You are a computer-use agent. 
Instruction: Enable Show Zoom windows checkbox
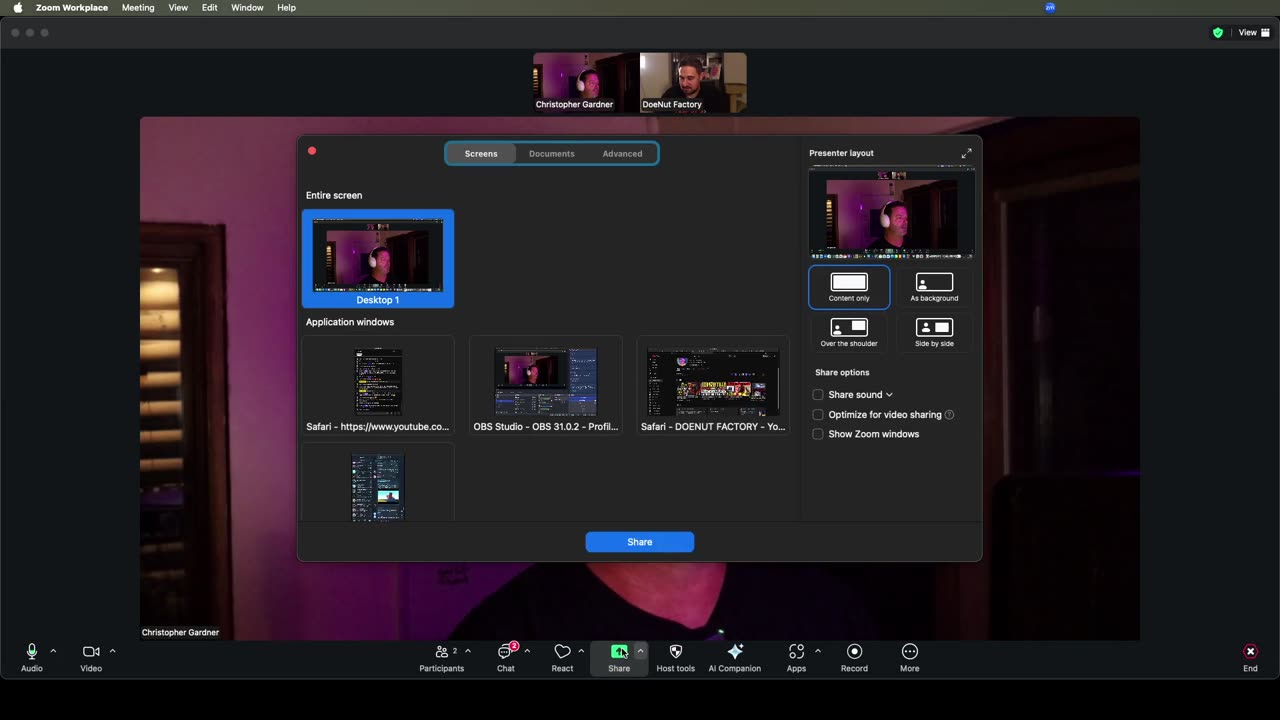(818, 435)
